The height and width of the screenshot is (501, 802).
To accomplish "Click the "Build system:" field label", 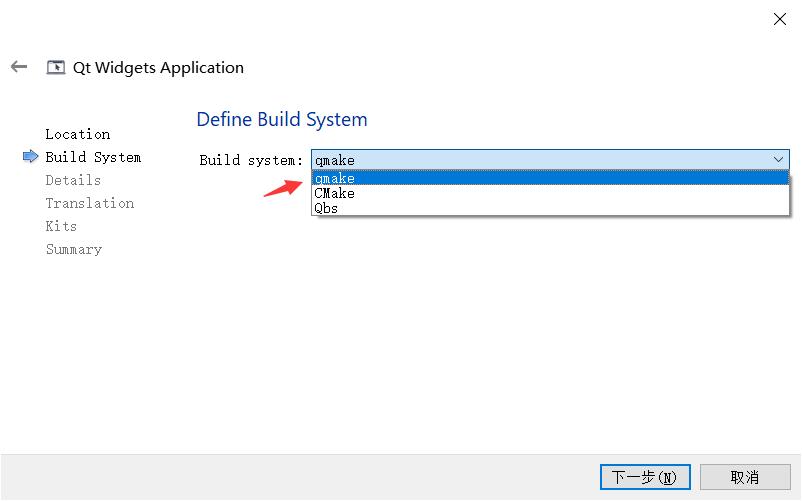I will click(x=251, y=160).
